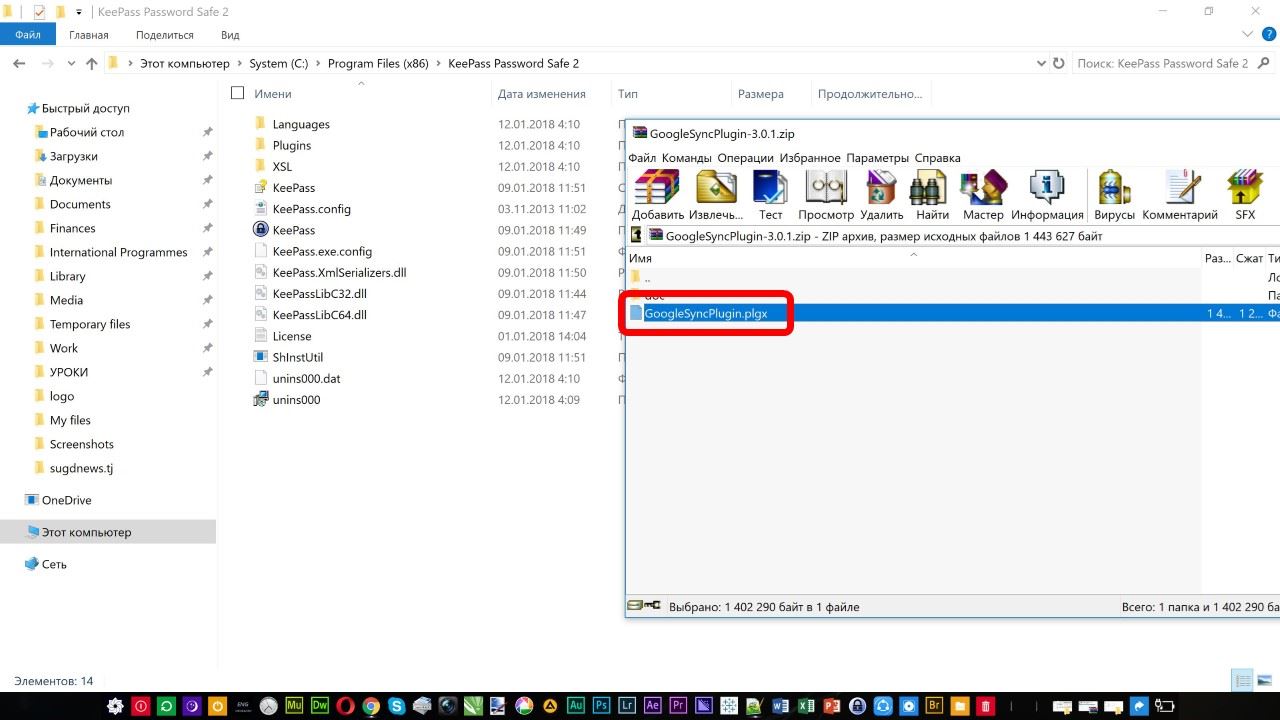Image resolution: width=1280 pixels, height=720 pixels.
Task: Click the Premiere Pro taskbar icon
Action: [679, 706]
